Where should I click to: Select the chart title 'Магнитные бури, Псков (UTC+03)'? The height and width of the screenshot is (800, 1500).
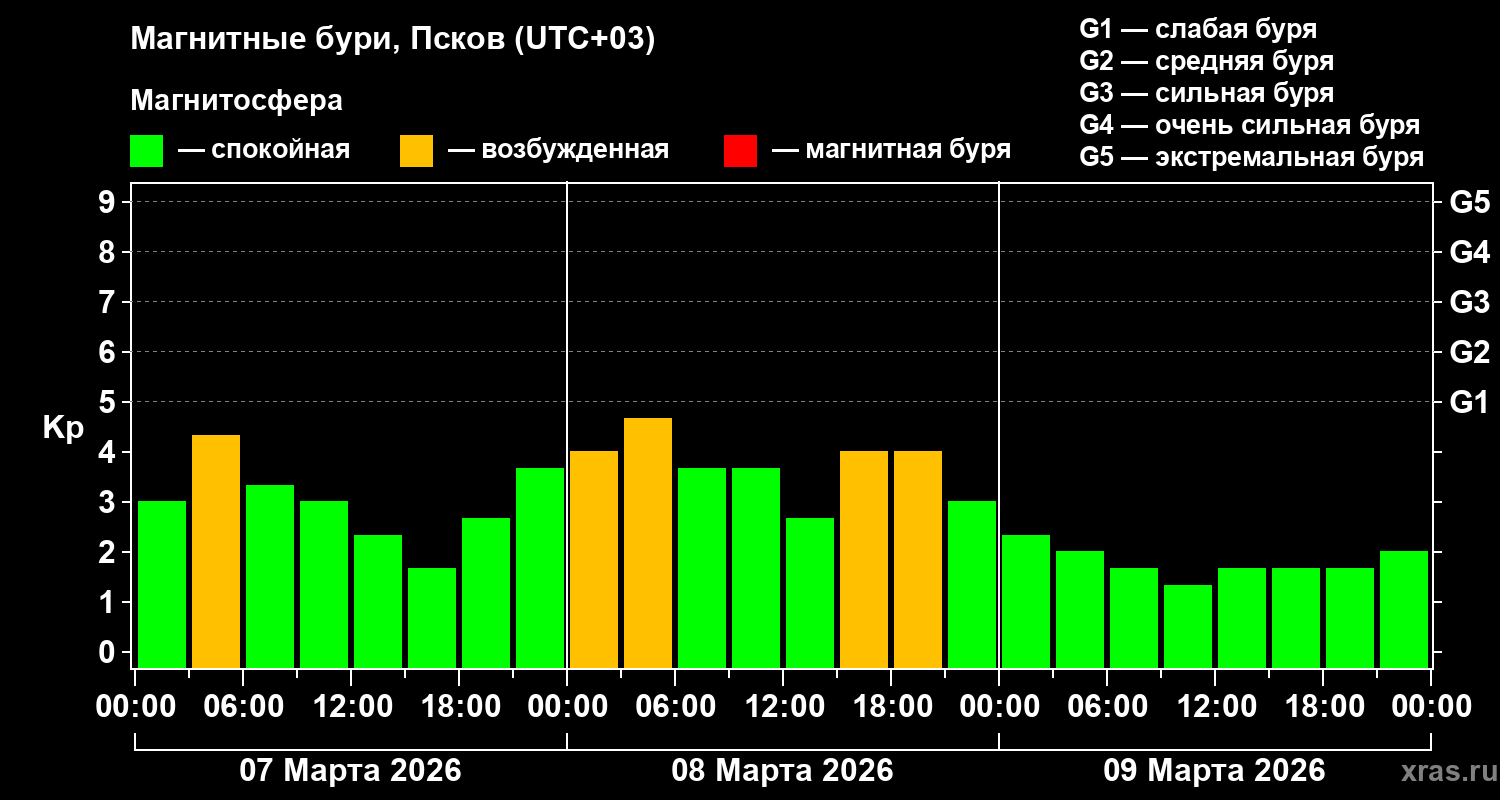coord(393,40)
